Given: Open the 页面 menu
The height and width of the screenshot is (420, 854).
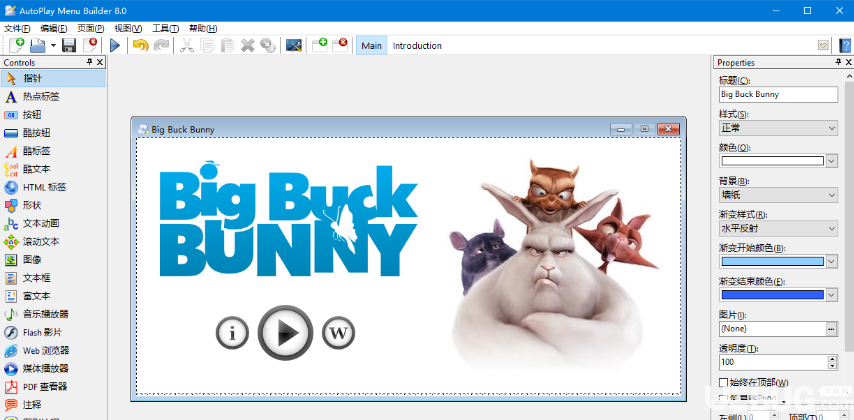Looking at the screenshot, I should click(90, 28).
